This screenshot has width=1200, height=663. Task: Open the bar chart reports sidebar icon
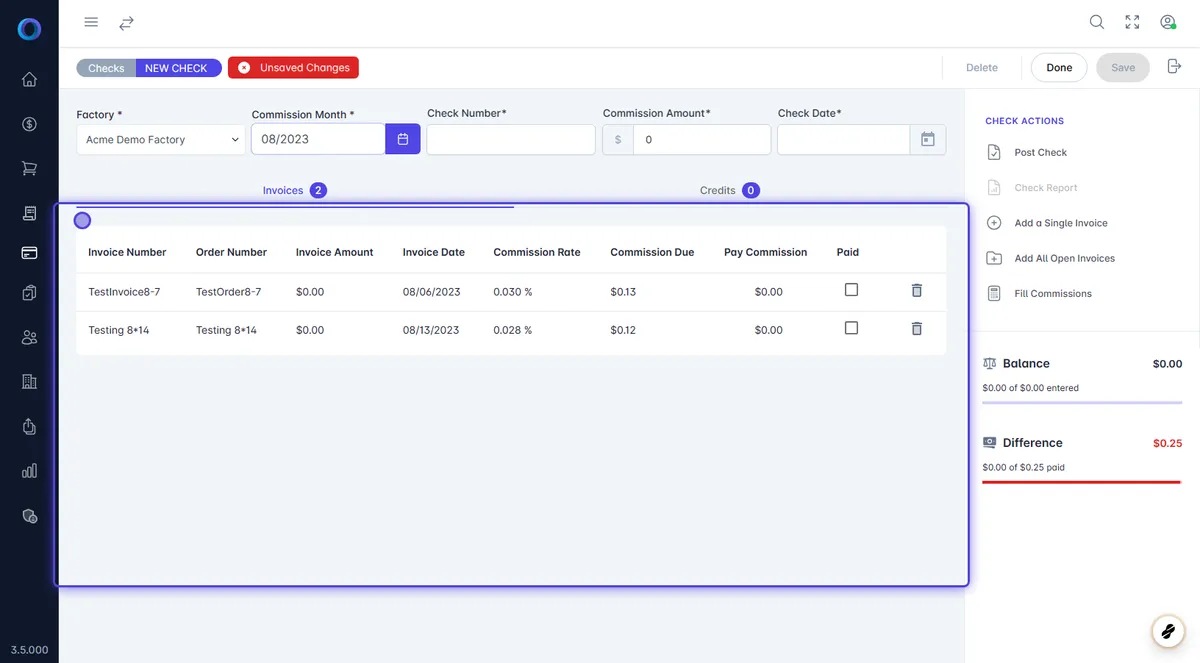tap(29, 471)
